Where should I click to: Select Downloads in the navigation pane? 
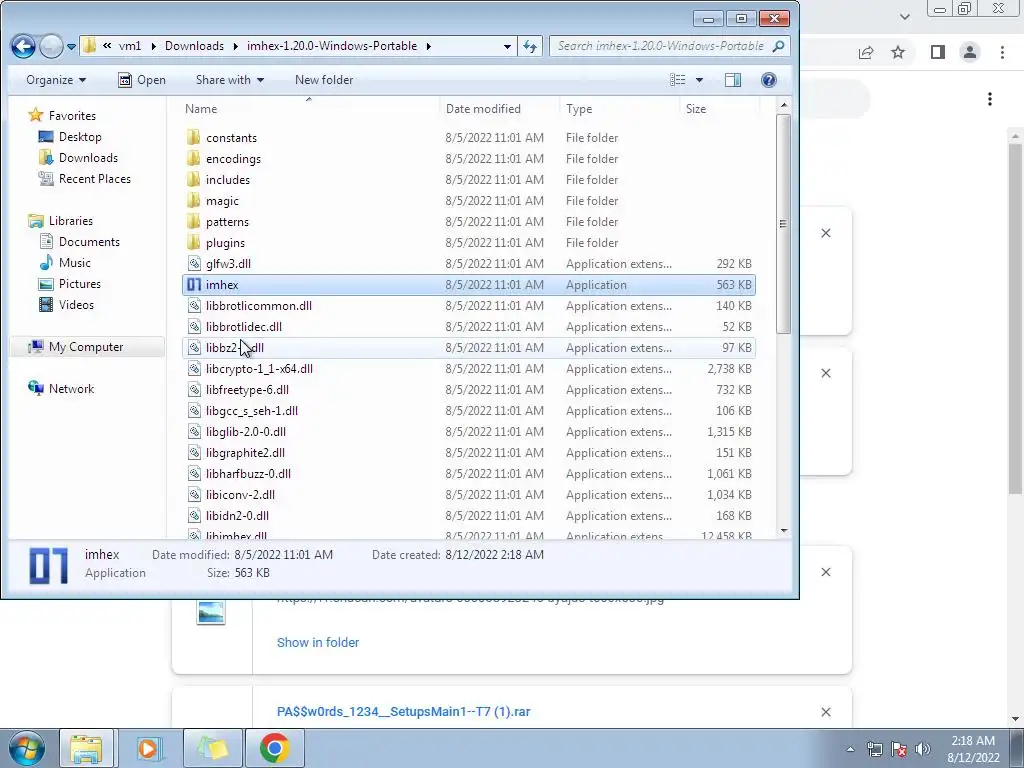tap(88, 157)
